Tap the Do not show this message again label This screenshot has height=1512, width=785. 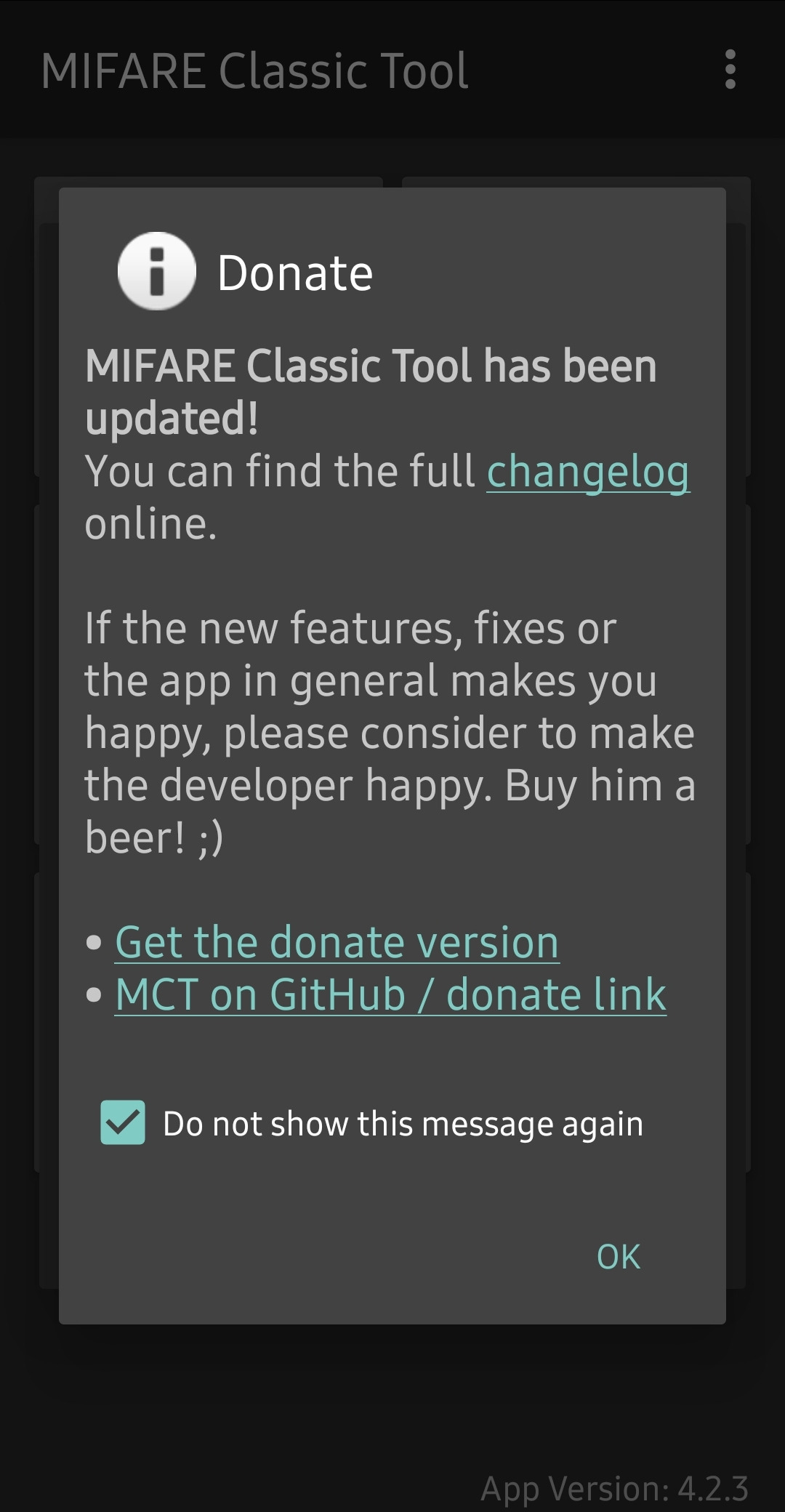point(403,1124)
